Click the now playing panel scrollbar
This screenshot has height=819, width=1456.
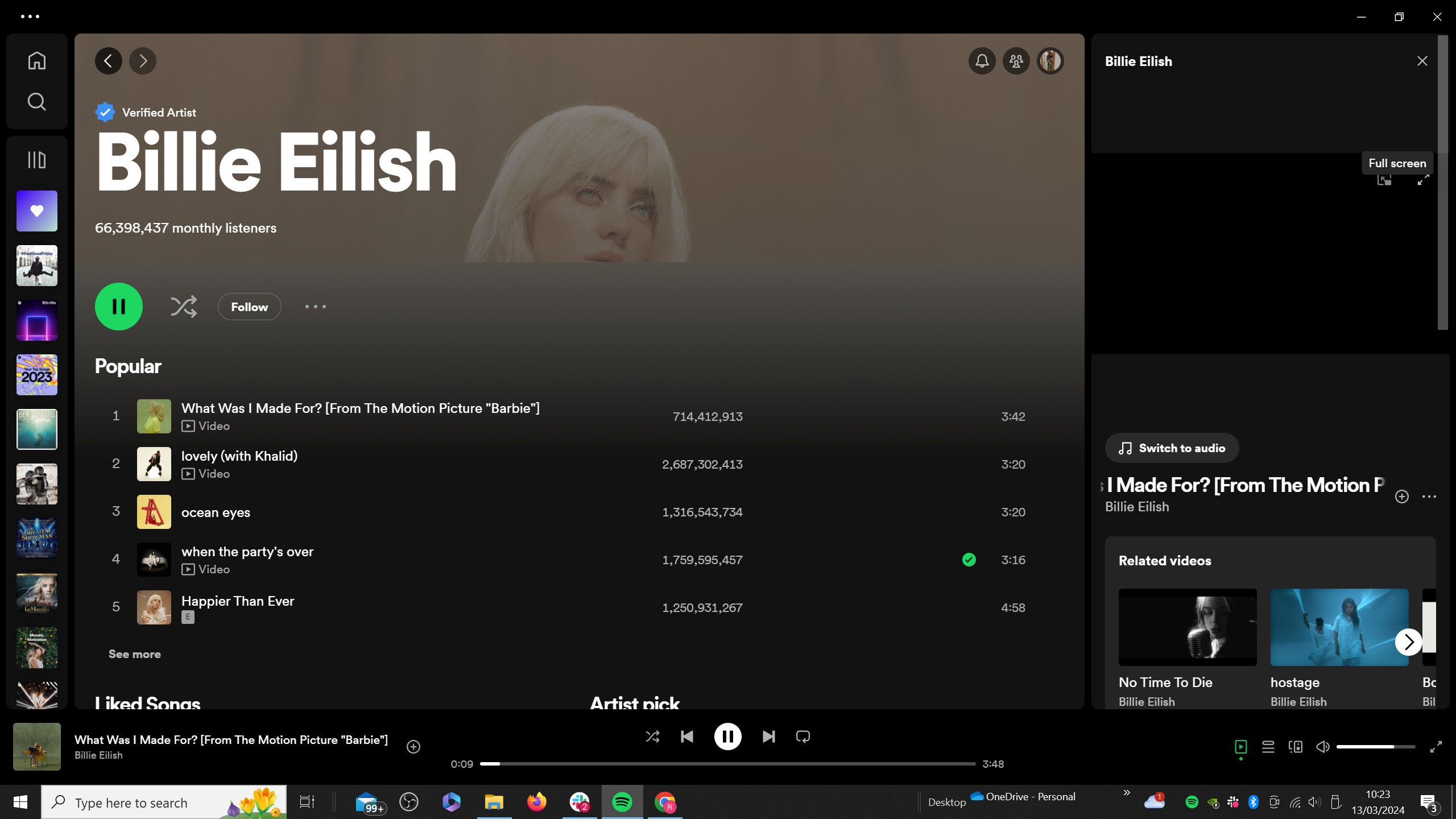pyautogui.click(x=1443, y=182)
